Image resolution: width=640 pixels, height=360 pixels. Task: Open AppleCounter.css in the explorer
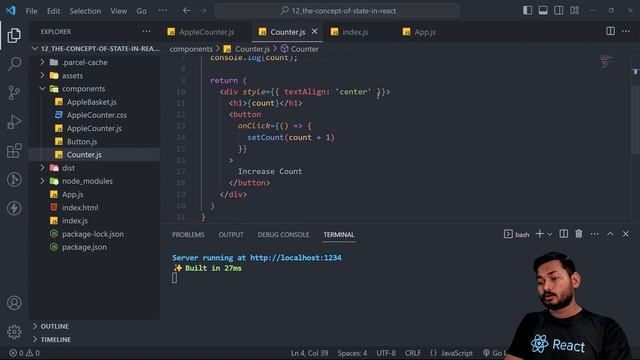[95, 115]
